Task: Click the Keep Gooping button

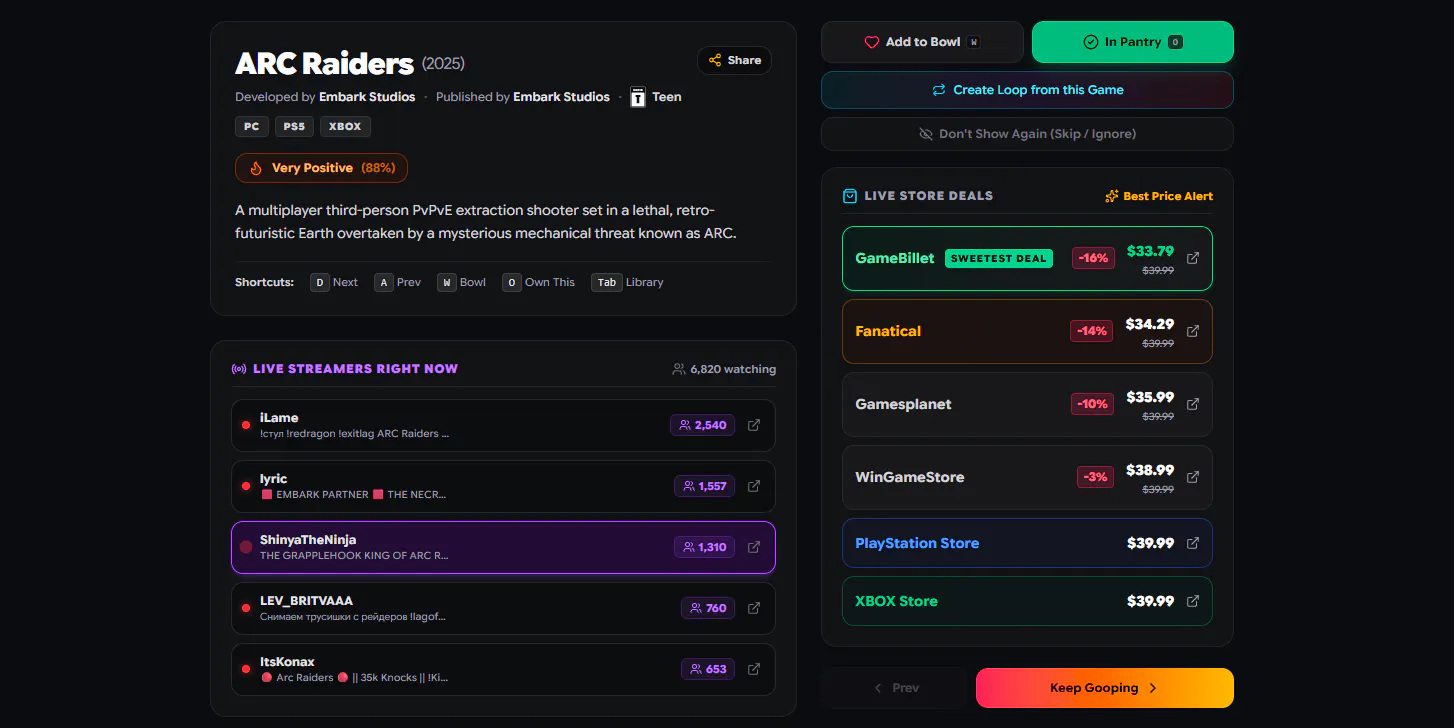Action: point(1105,688)
